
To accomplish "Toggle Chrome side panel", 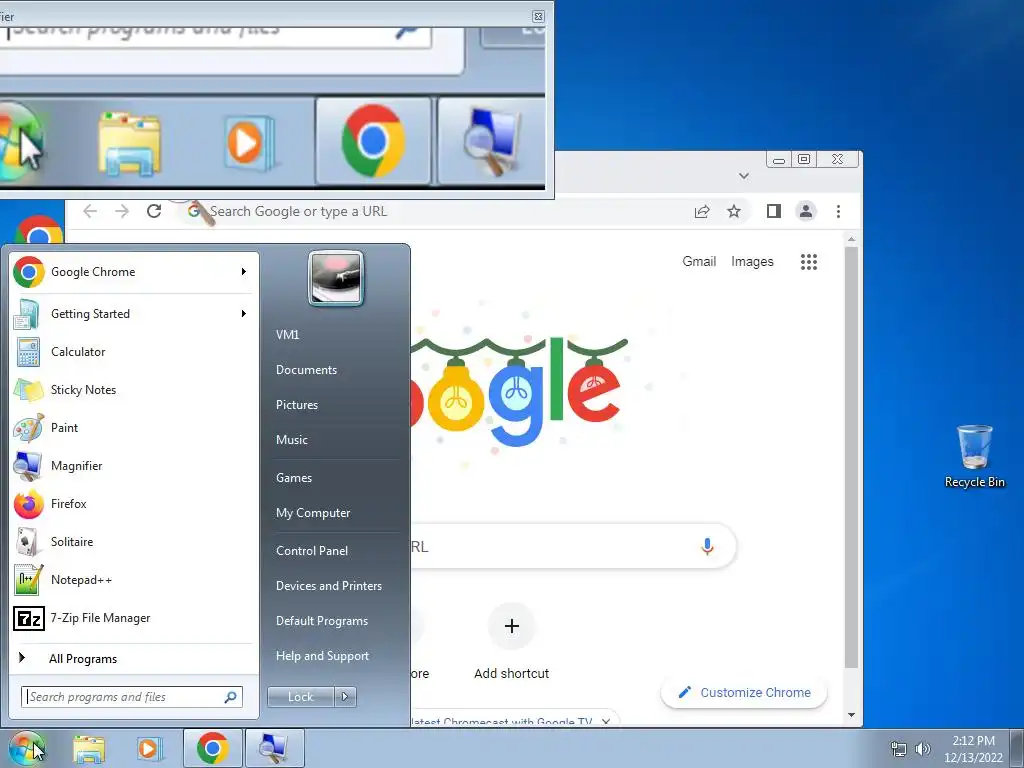I will click(x=774, y=211).
